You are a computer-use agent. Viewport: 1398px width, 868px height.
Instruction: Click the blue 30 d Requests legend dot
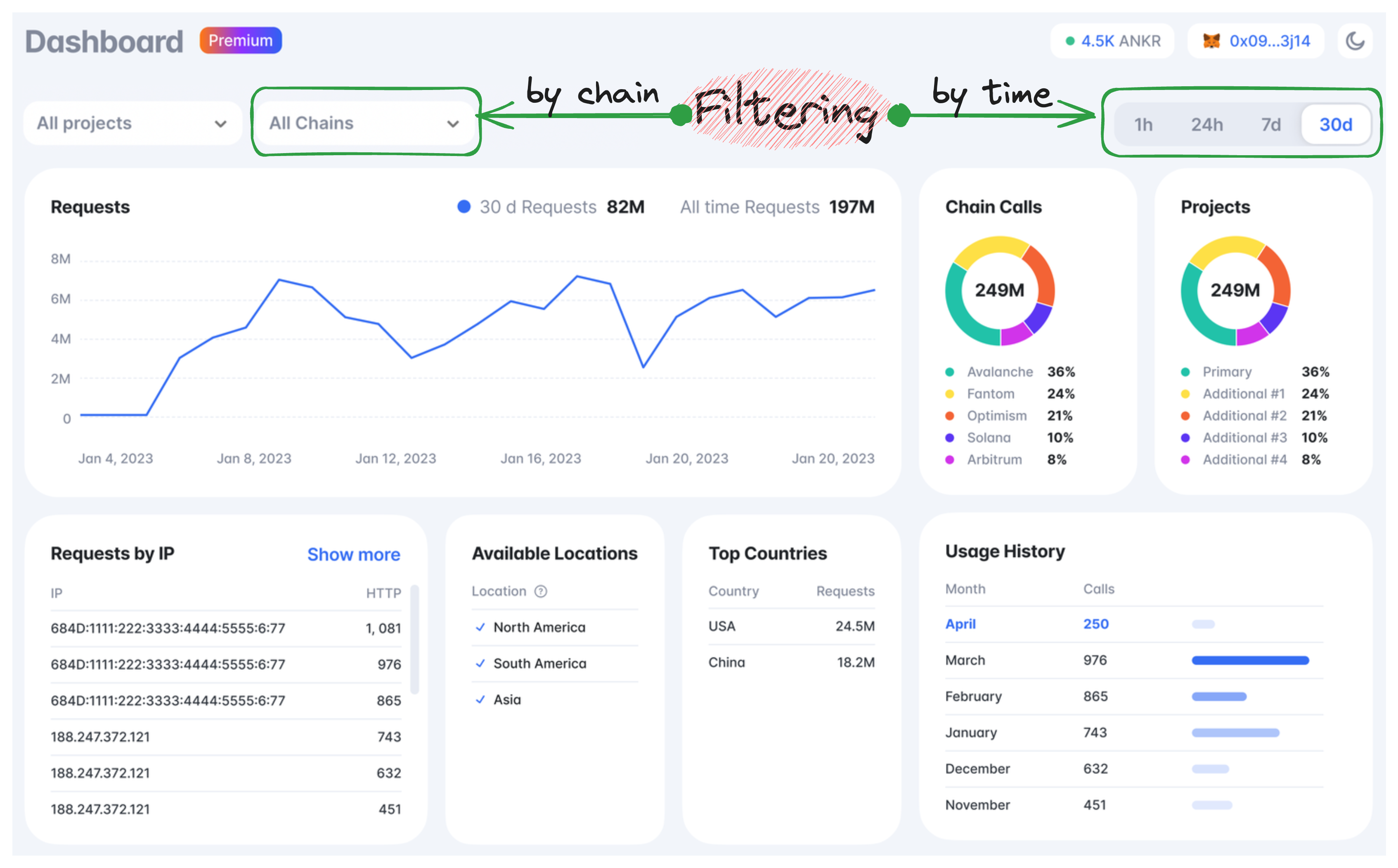point(464,207)
